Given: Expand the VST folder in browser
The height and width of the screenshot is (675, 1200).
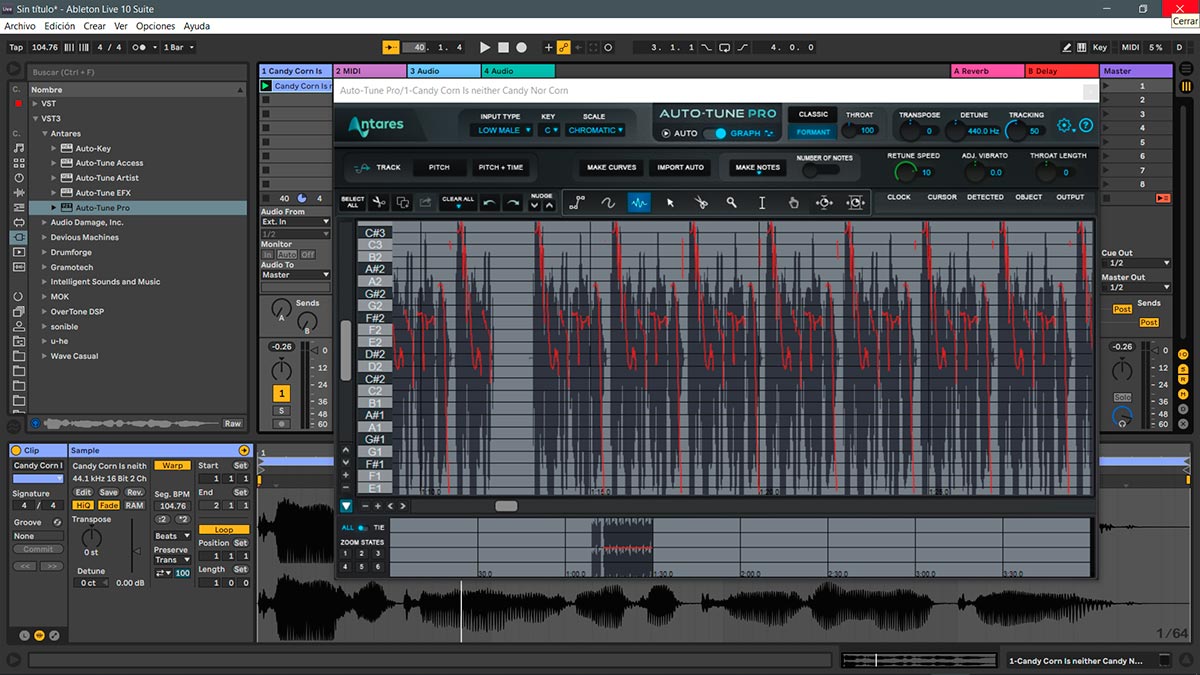Looking at the screenshot, I should click(36, 104).
